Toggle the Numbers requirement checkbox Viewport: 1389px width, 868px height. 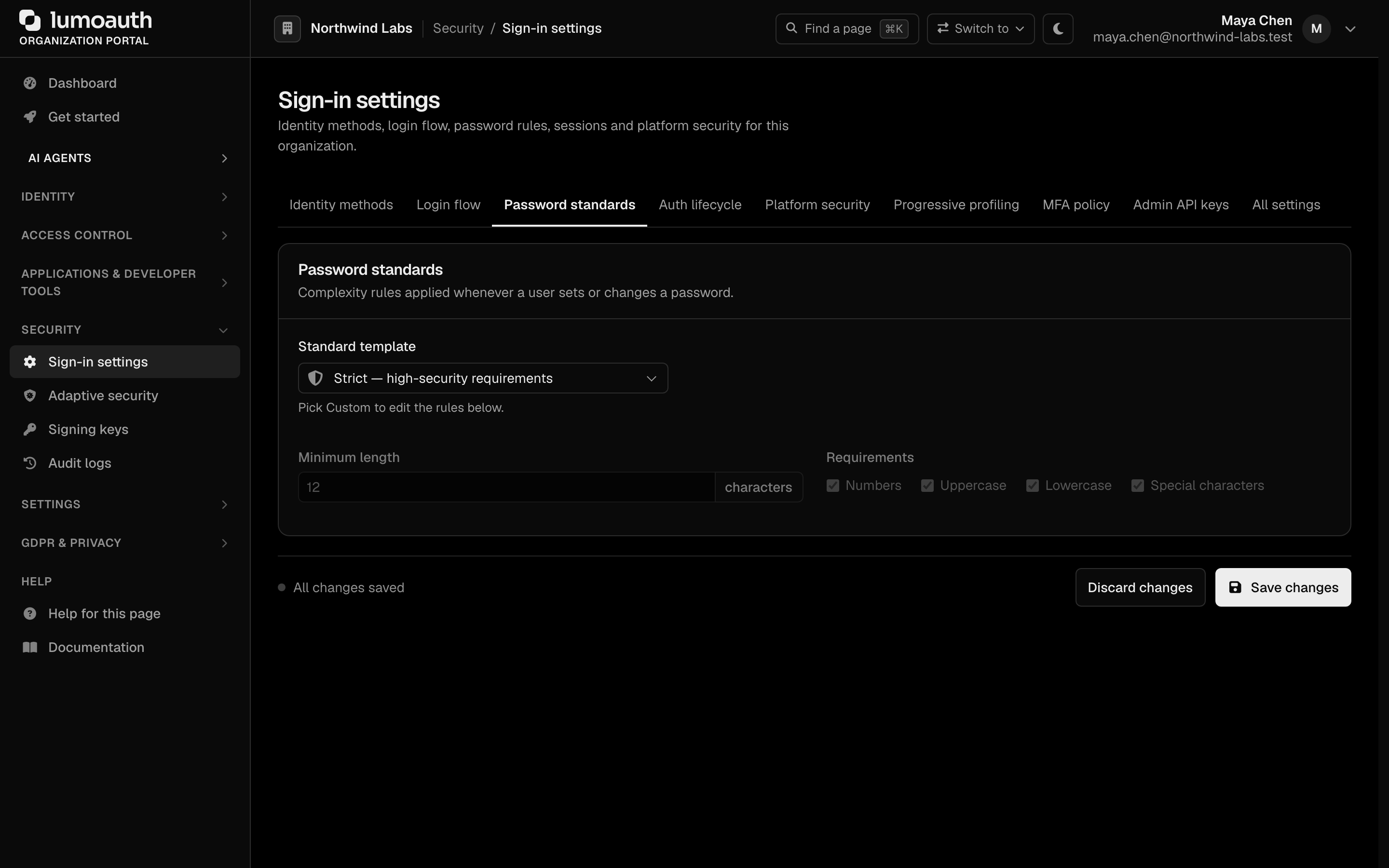[833, 486]
